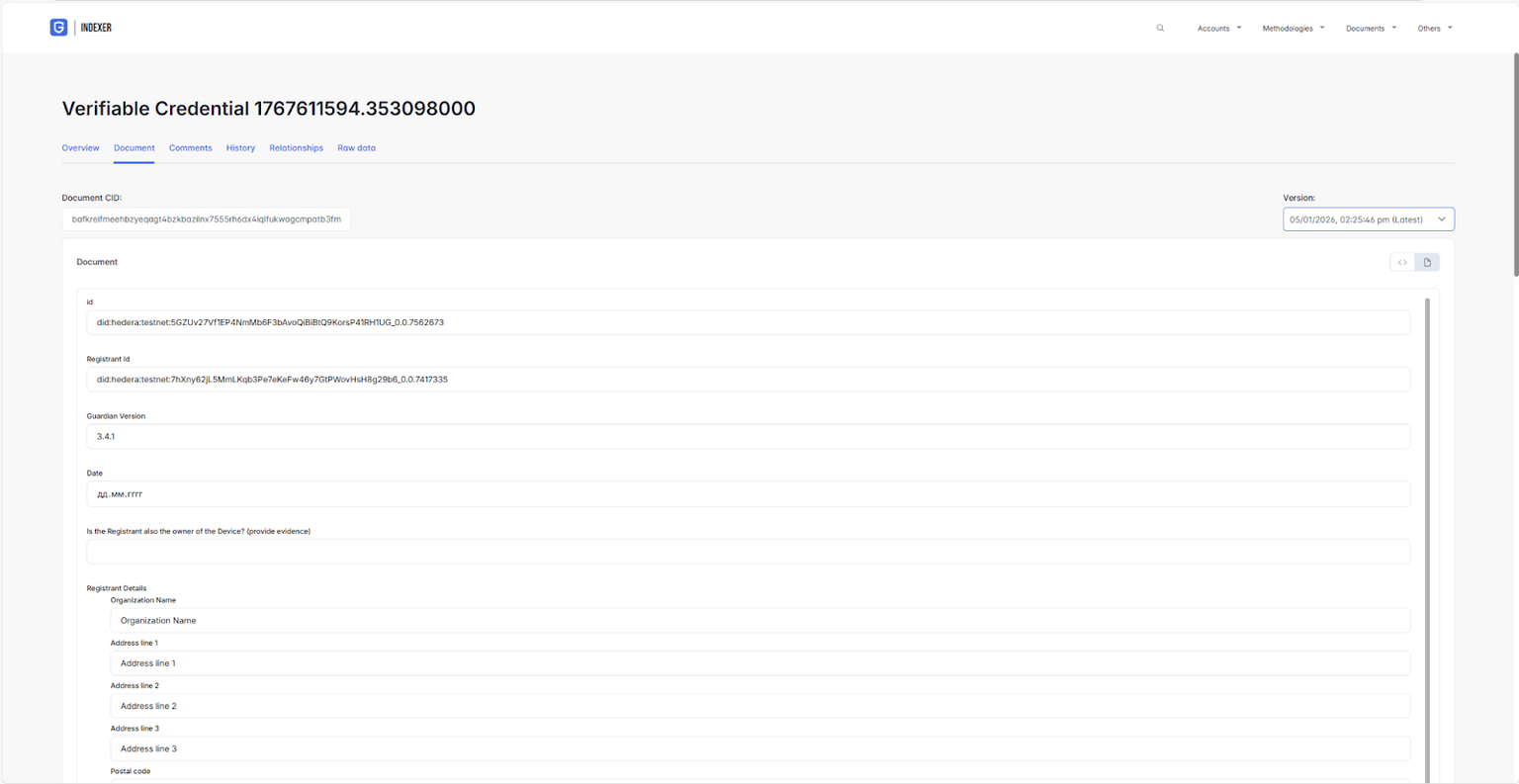Select the Document tab
This screenshot has height=784, width=1519.
tap(134, 148)
